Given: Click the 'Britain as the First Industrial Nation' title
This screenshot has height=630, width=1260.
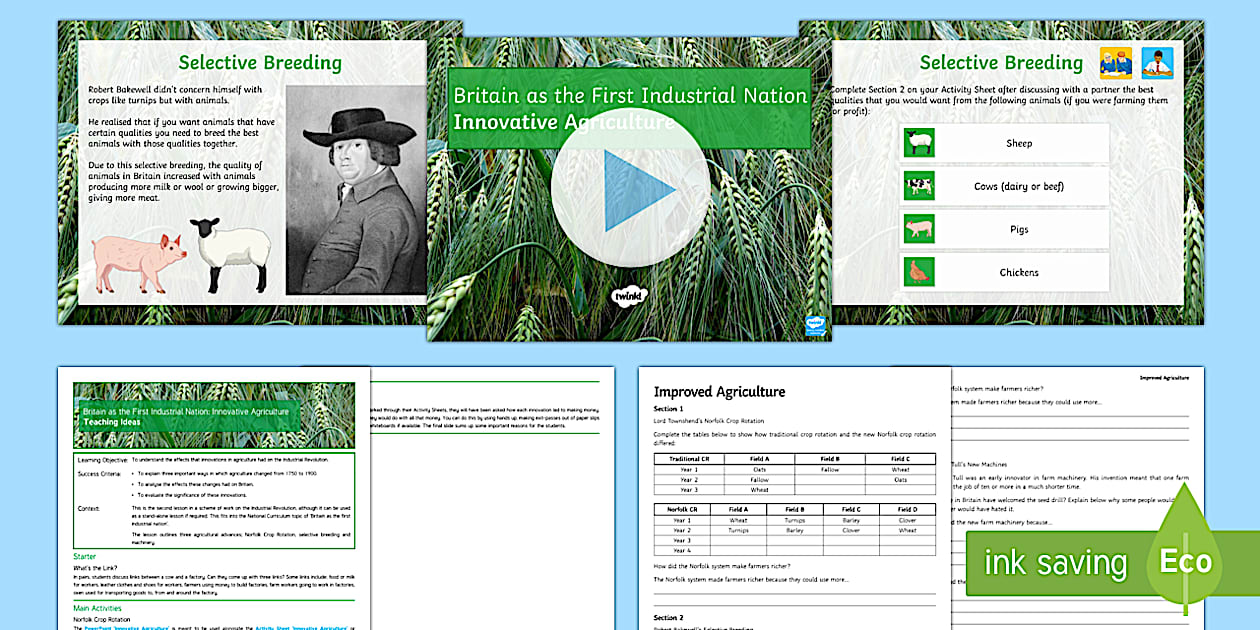Looking at the screenshot, I should [x=630, y=96].
